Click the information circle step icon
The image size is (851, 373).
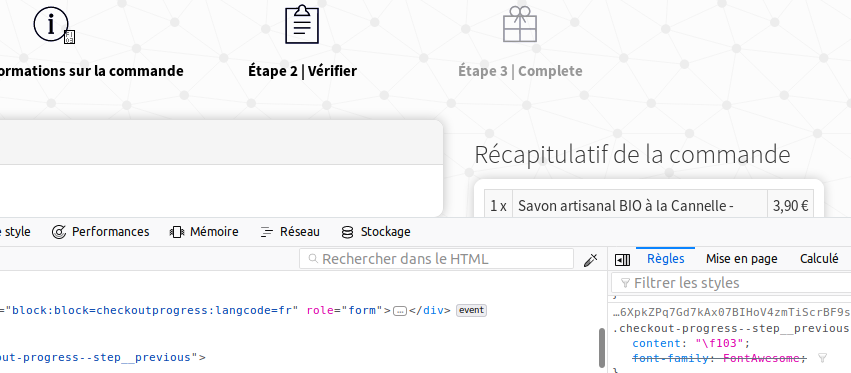pos(51,24)
